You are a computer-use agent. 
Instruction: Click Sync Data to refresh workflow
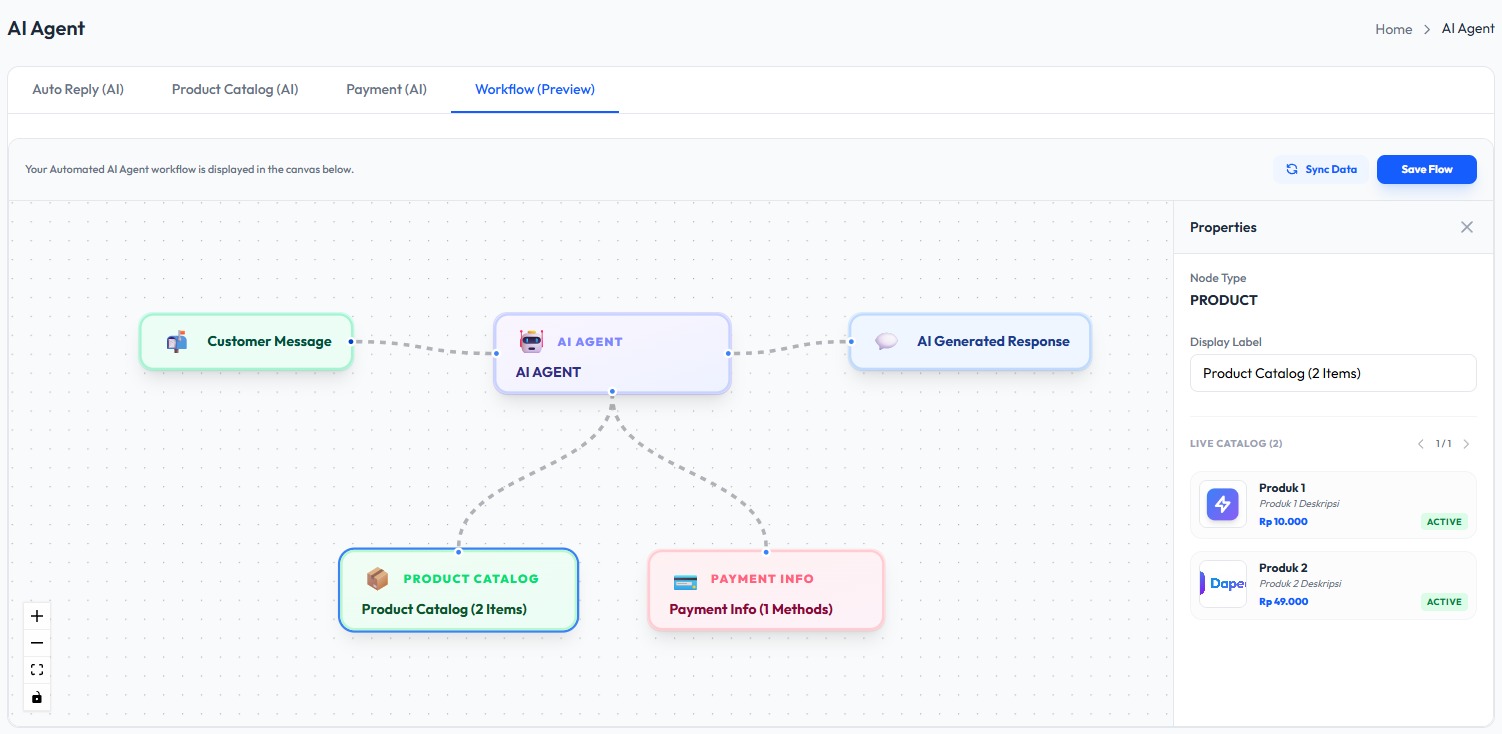pyautogui.click(x=1321, y=169)
